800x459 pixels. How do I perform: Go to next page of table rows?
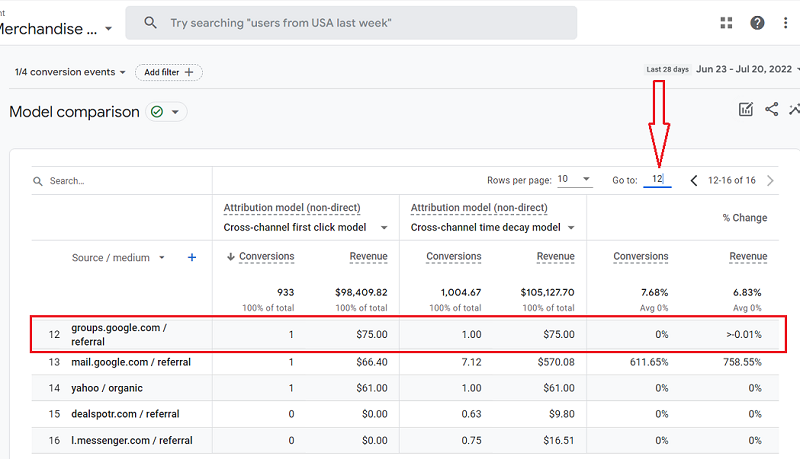coord(770,181)
